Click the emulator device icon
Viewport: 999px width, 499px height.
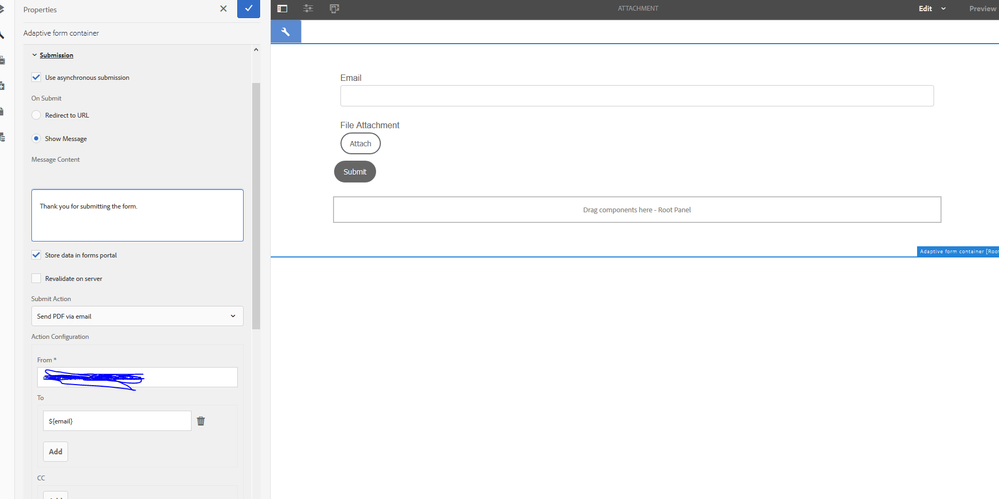(334, 9)
